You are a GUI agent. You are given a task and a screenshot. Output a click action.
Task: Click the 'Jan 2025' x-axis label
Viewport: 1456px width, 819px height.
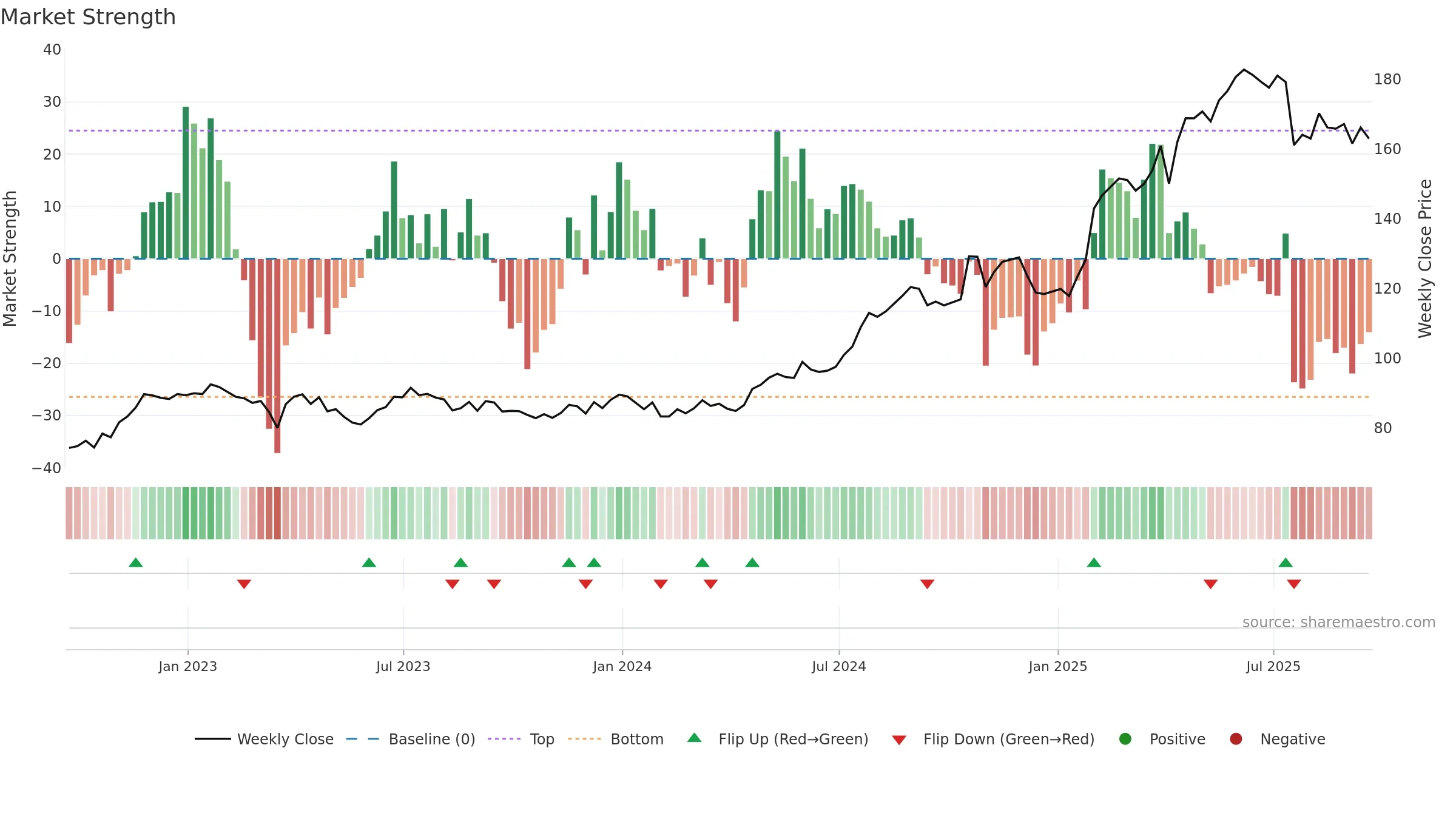coord(1058,666)
